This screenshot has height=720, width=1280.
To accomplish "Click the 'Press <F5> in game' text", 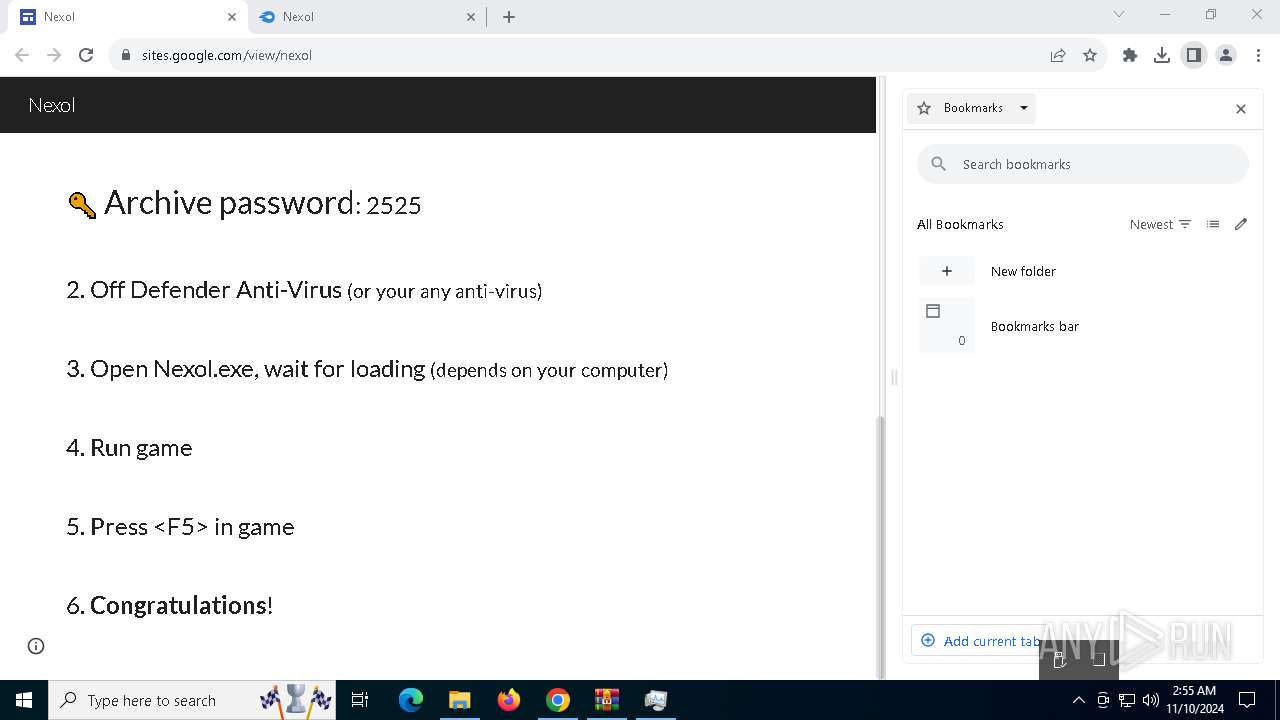I will coord(192,527).
